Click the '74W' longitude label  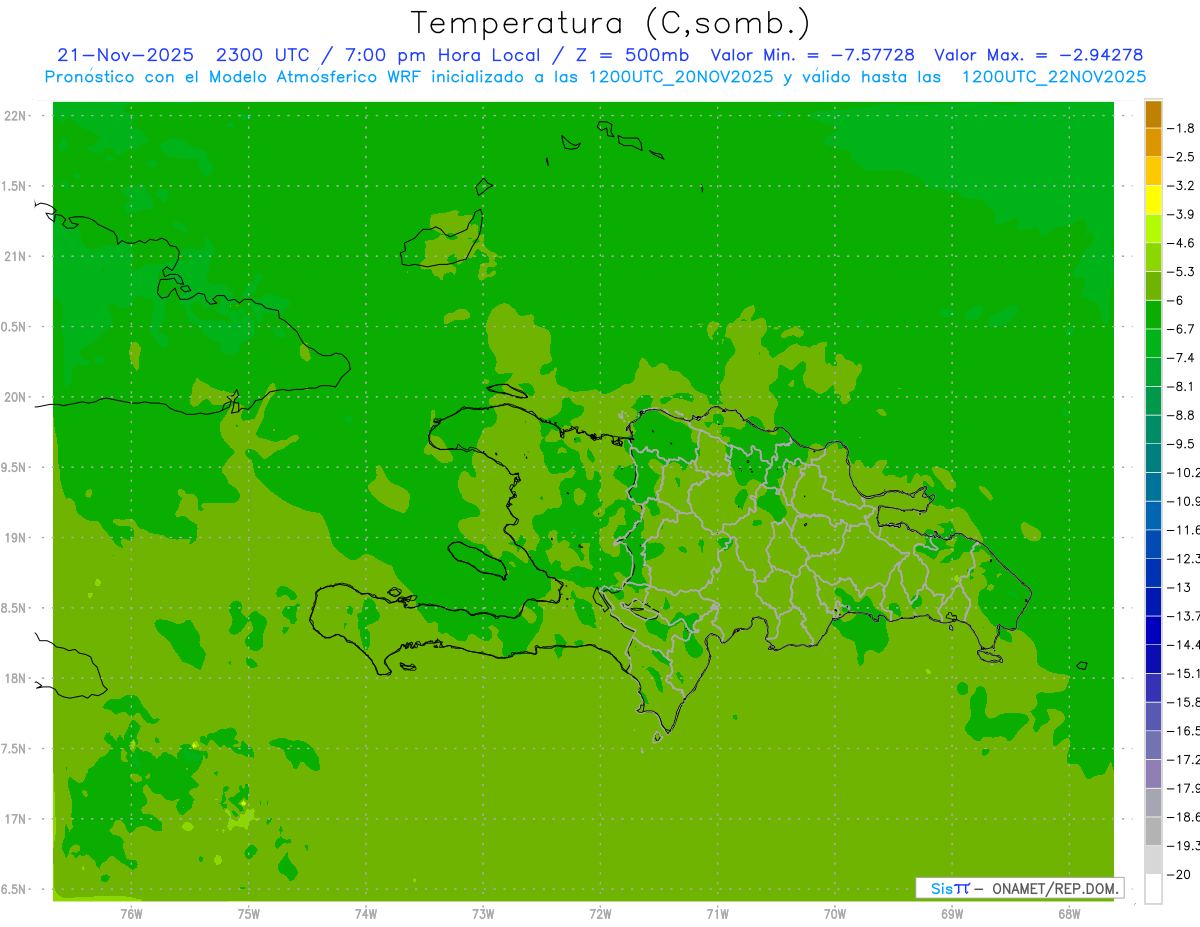[x=365, y=914]
